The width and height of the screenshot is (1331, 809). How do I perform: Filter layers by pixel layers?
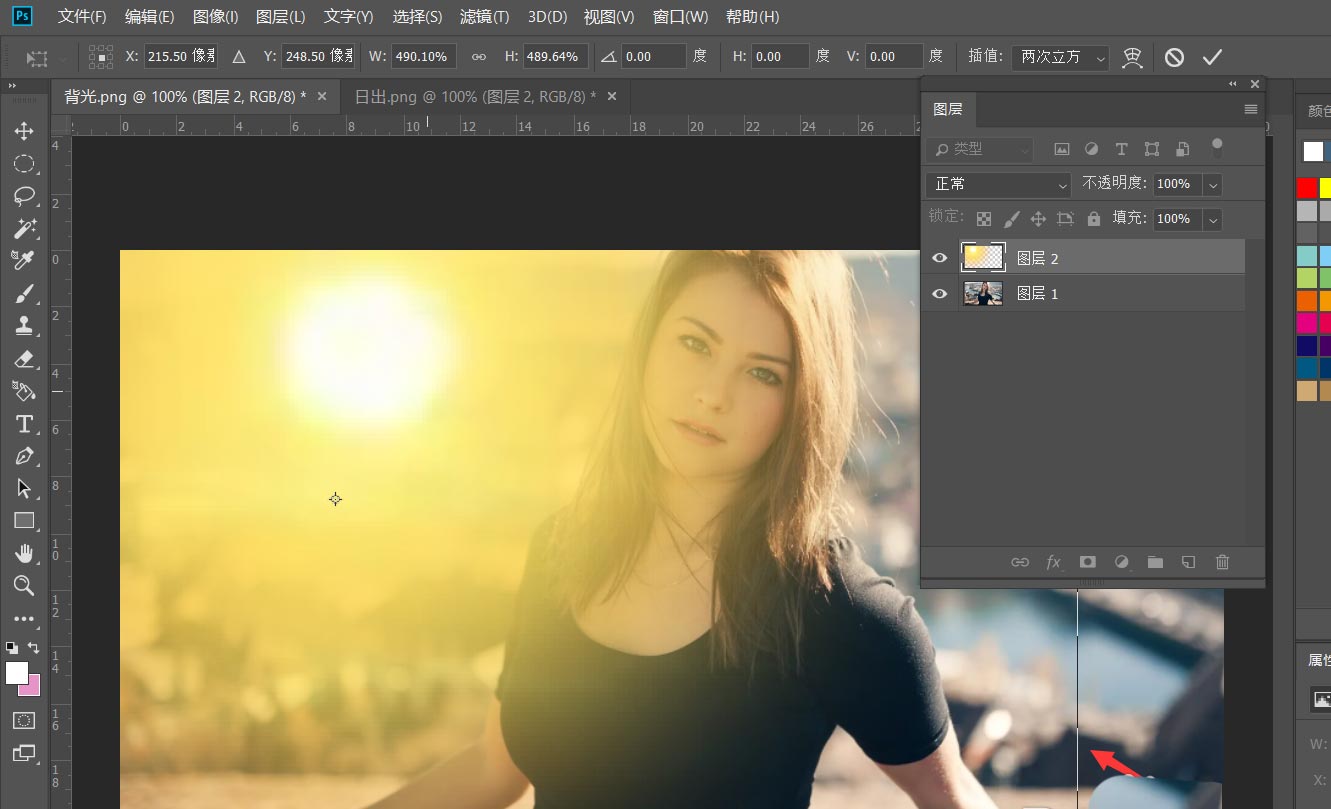tap(1062, 149)
